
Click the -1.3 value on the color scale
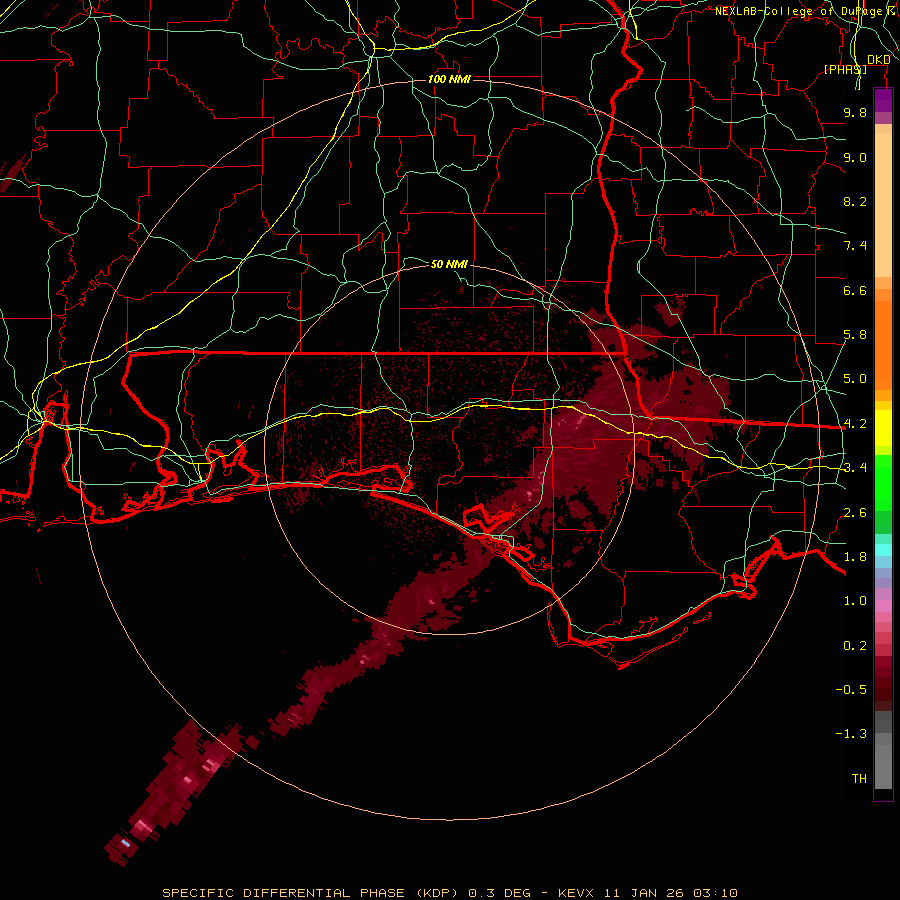click(851, 734)
